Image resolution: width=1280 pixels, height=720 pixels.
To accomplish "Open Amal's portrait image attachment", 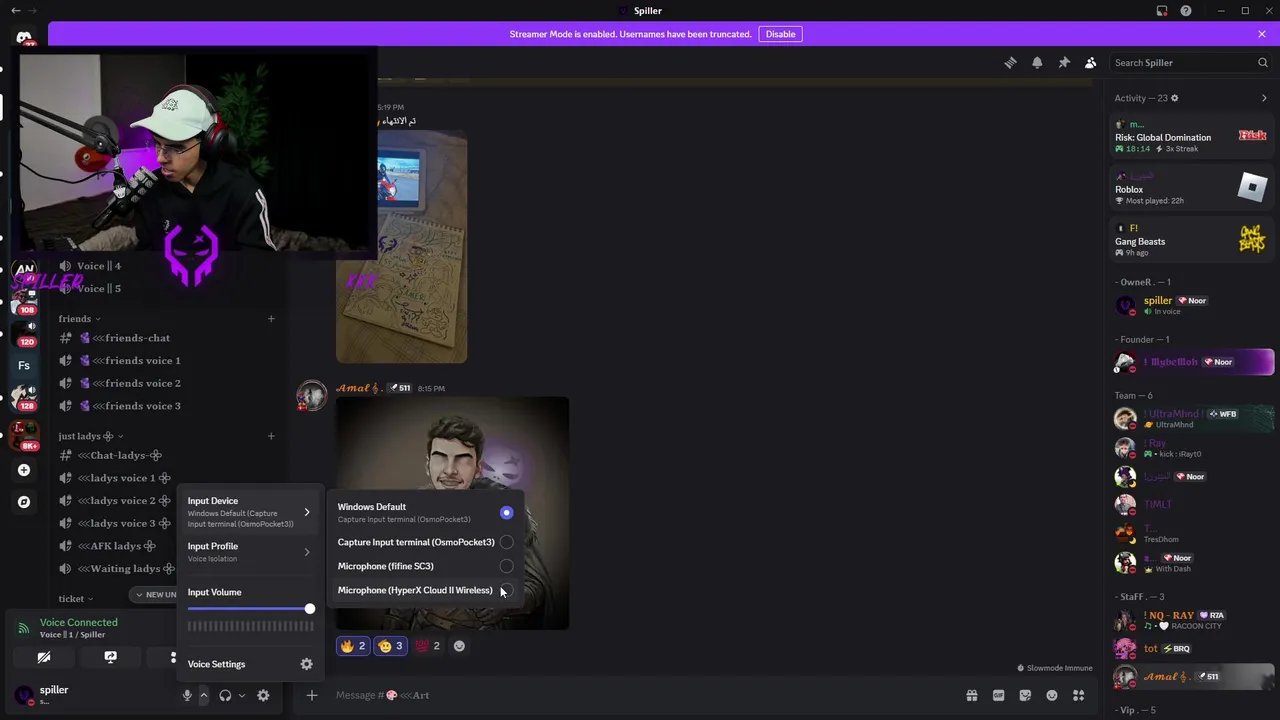I will tap(453, 512).
